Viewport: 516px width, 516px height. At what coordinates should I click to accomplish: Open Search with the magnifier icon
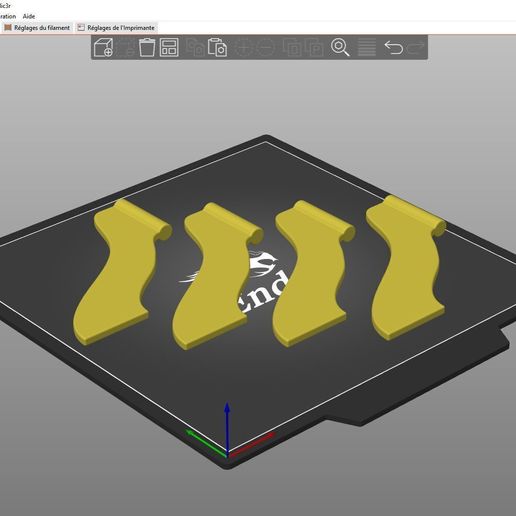(340, 47)
